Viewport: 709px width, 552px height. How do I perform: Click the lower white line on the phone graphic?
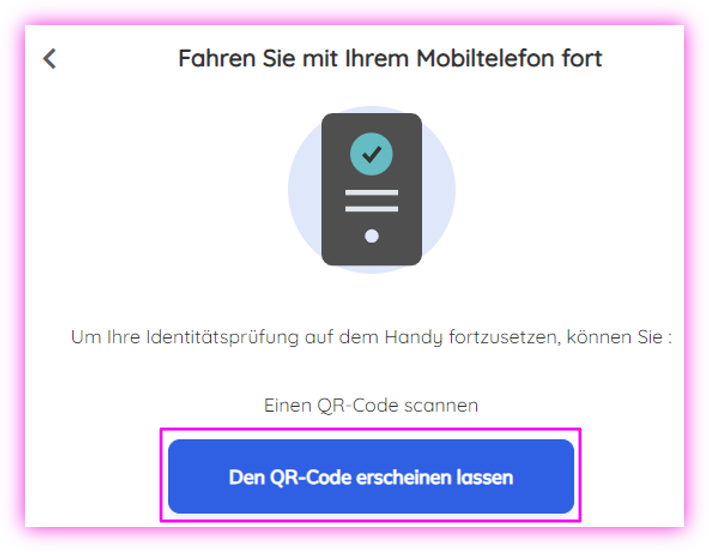click(372, 209)
